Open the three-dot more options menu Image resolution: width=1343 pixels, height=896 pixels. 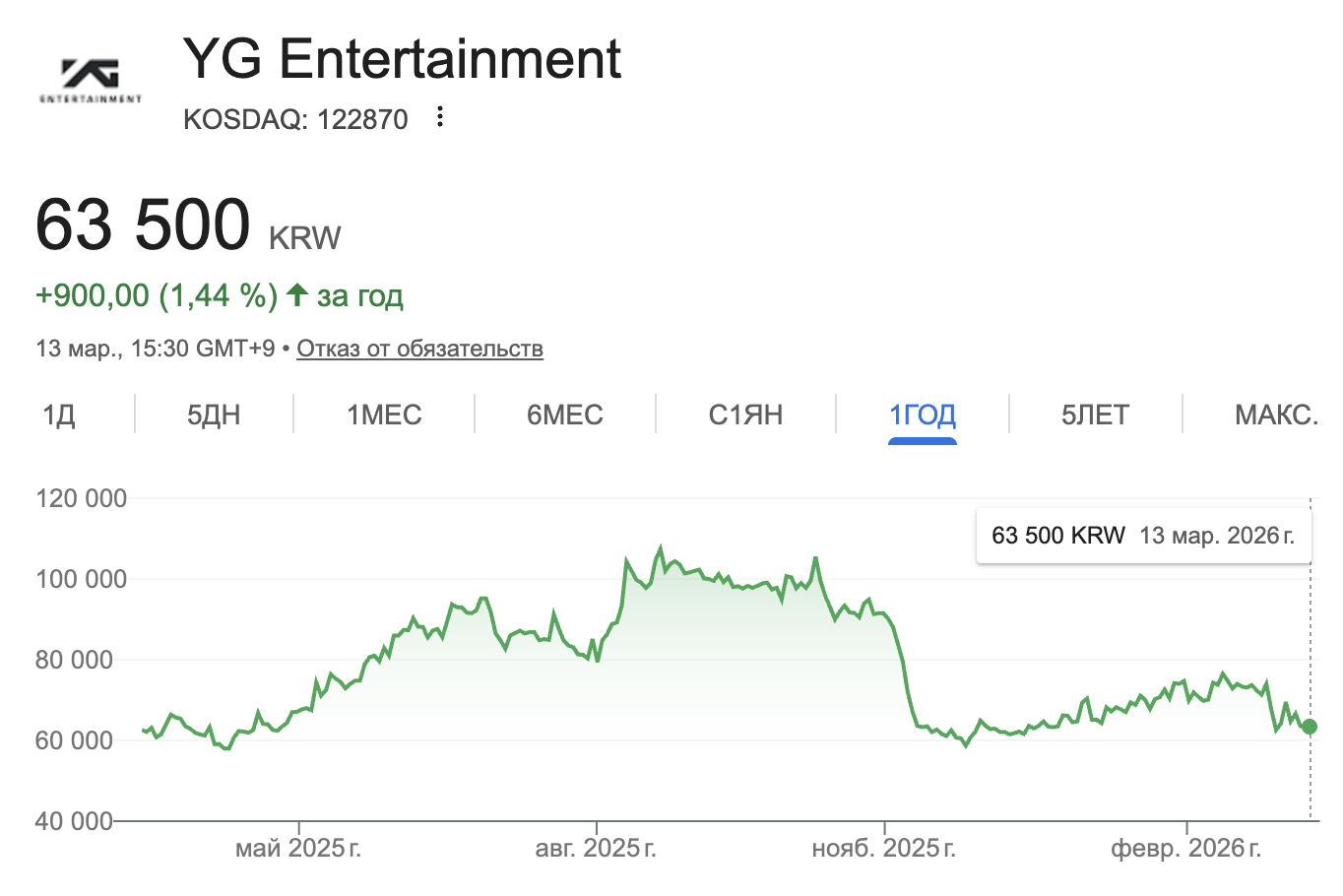(440, 117)
